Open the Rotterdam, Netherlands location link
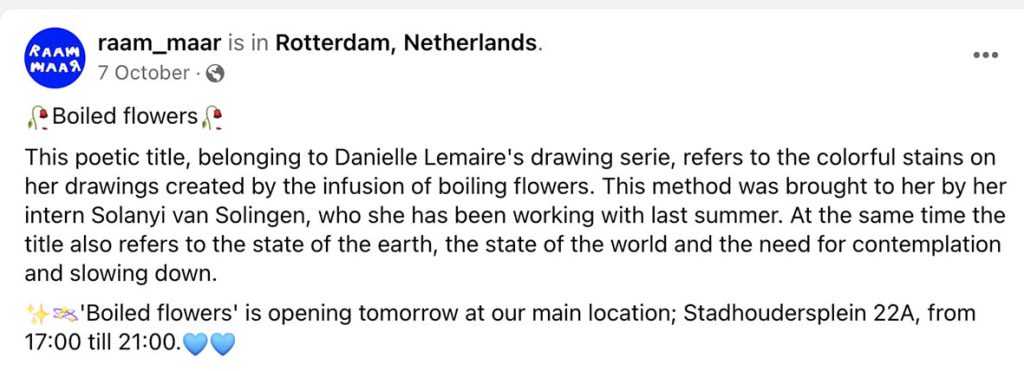This screenshot has height=371, width=1024. pos(406,44)
